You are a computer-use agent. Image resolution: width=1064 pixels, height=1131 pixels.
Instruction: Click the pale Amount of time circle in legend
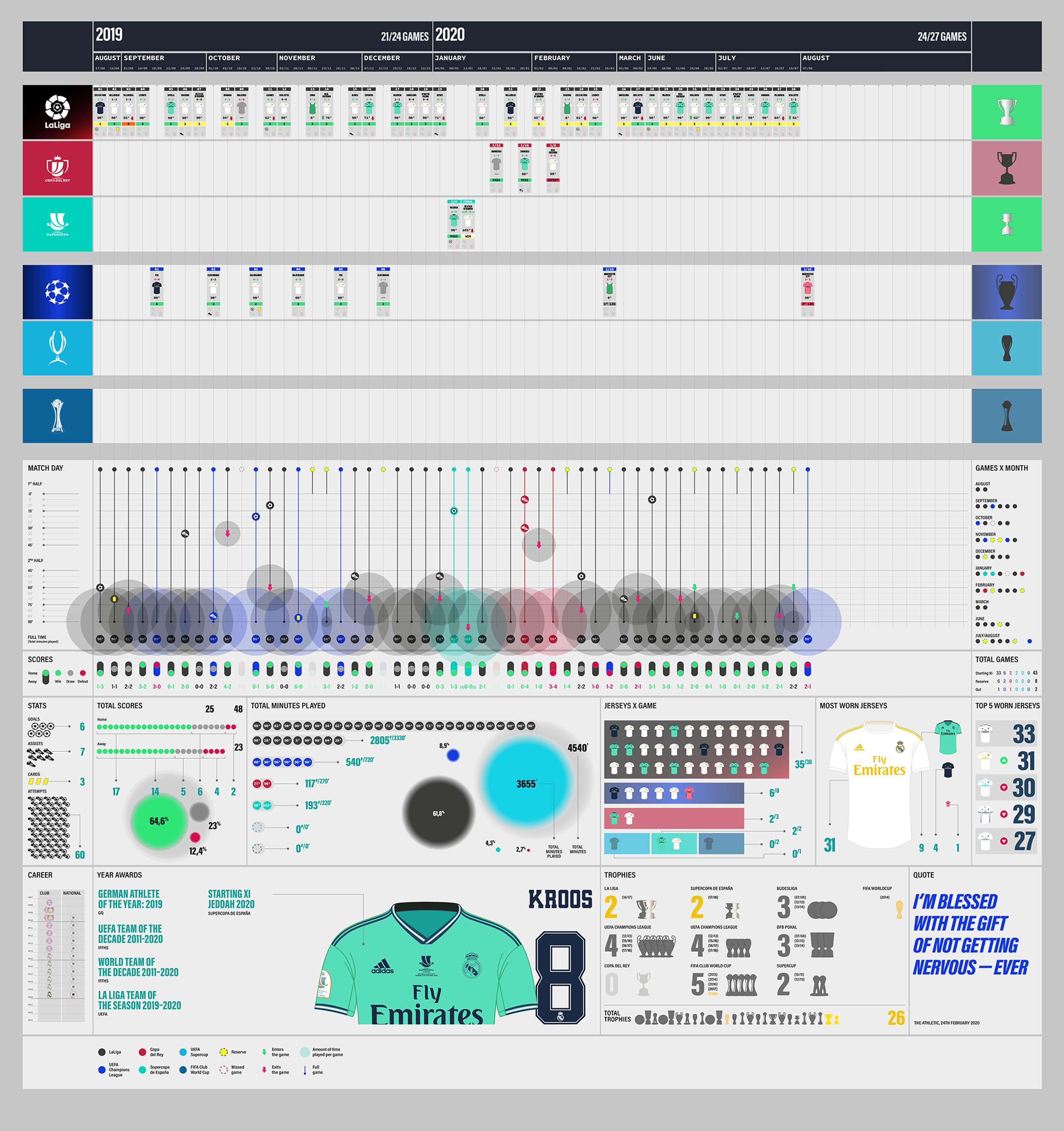pyautogui.click(x=304, y=1052)
